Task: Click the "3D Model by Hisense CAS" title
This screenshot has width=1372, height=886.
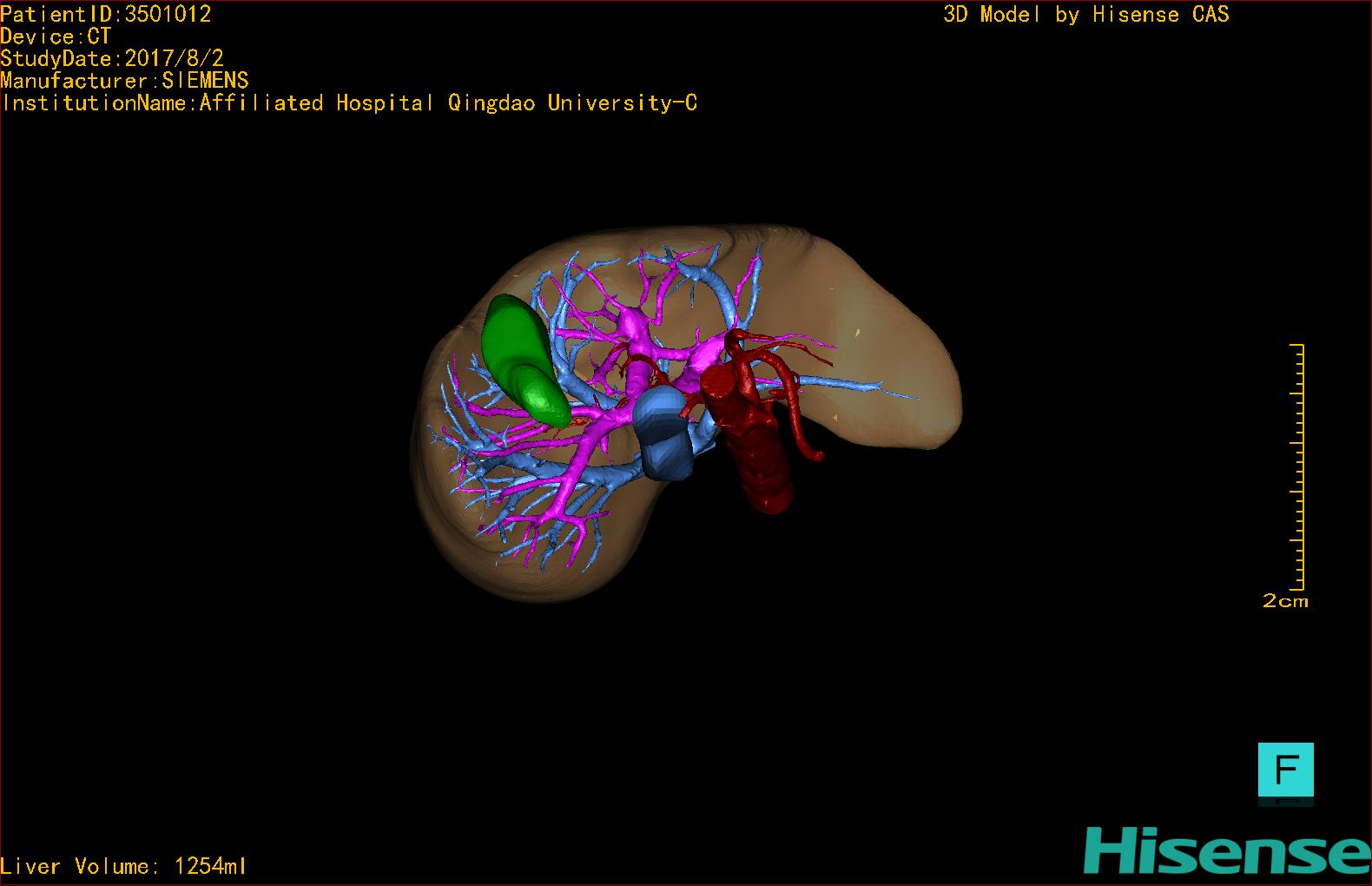Action: pyautogui.click(x=1086, y=14)
